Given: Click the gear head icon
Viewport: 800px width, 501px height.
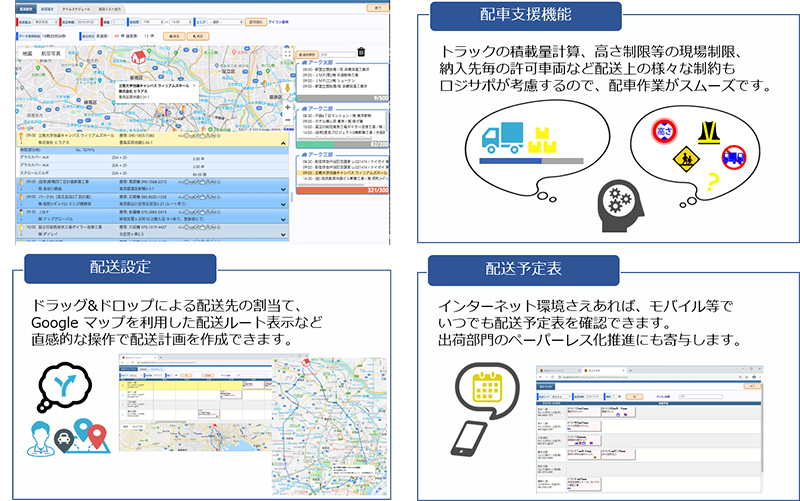Looking at the screenshot, I should [x=617, y=203].
